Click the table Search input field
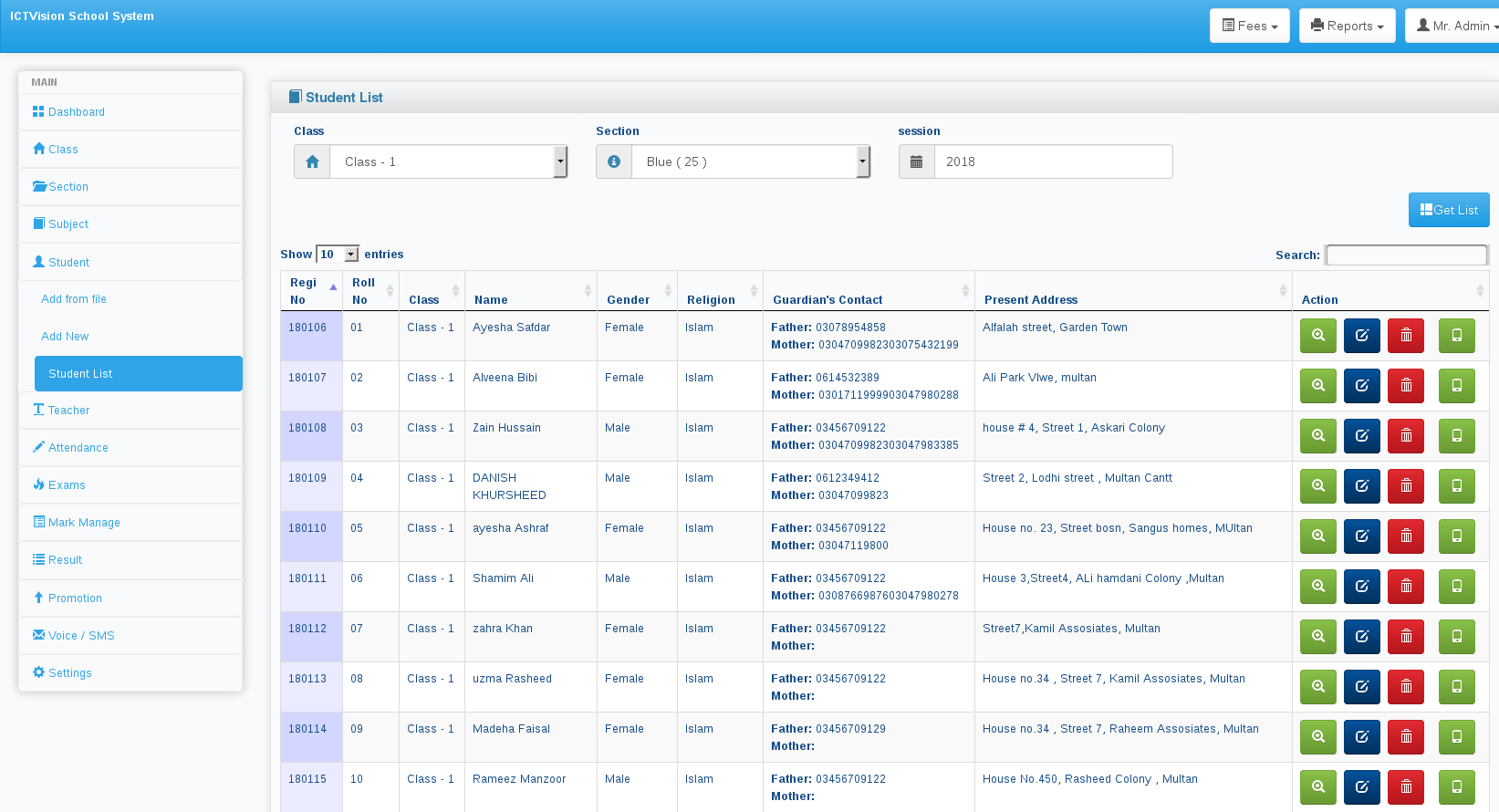The height and width of the screenshot is (812, 1499). pyautogui.click(x=1407, y=255)
